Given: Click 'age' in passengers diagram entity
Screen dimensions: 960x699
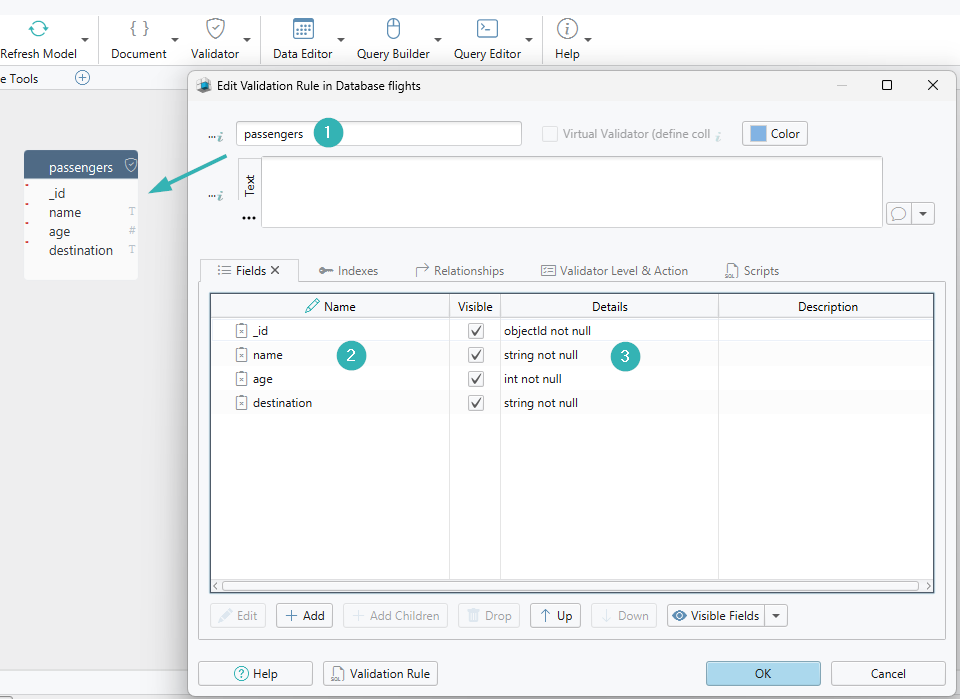Looking at the screenshot, I should coord(59,231).
